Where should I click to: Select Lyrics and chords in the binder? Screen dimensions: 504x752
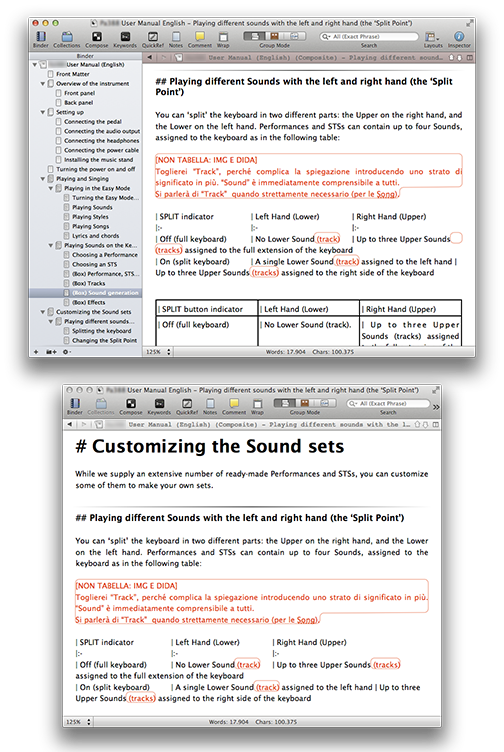[95, 235]
